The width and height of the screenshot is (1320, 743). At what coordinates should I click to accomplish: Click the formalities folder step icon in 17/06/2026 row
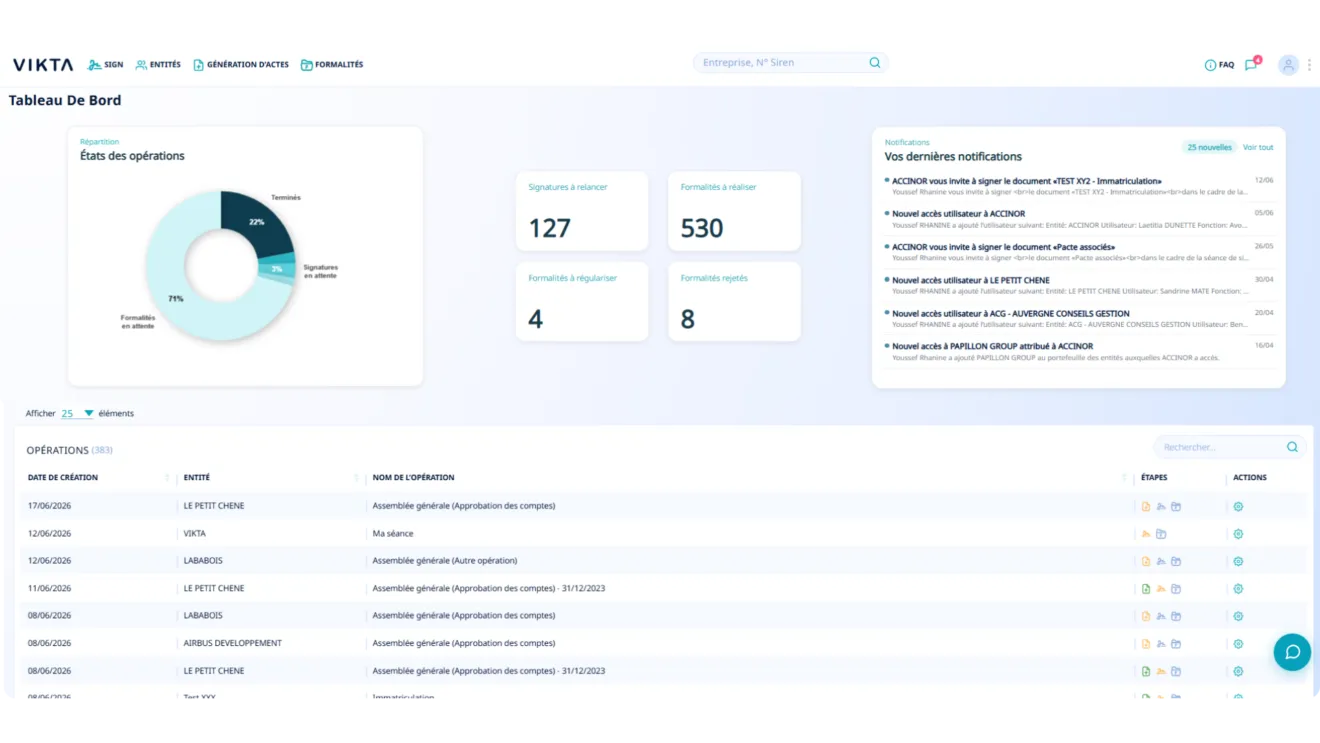coord(1176,506)
